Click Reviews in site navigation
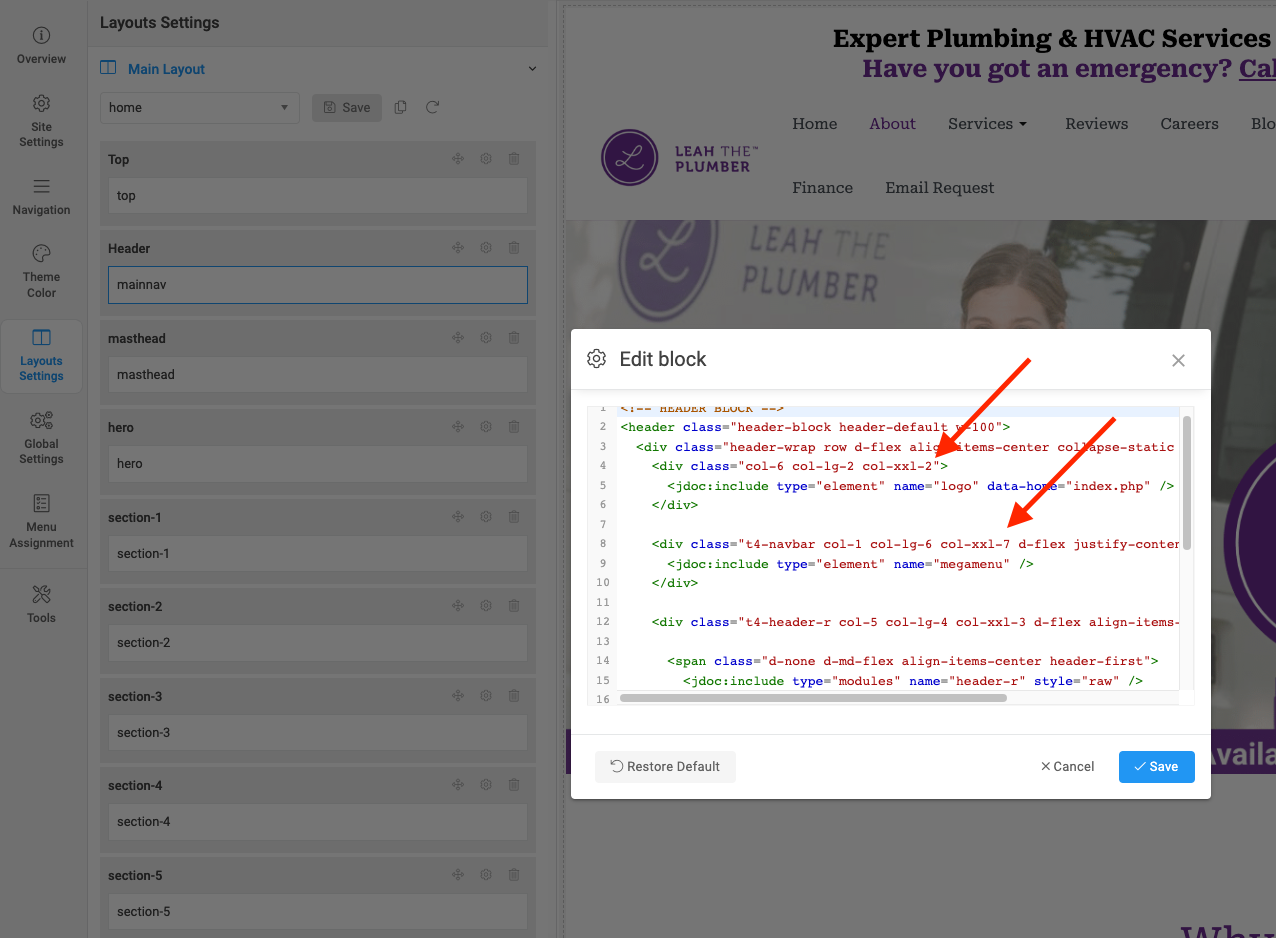The width and height of the screenshot is (1276, 938). (1097, 124)
